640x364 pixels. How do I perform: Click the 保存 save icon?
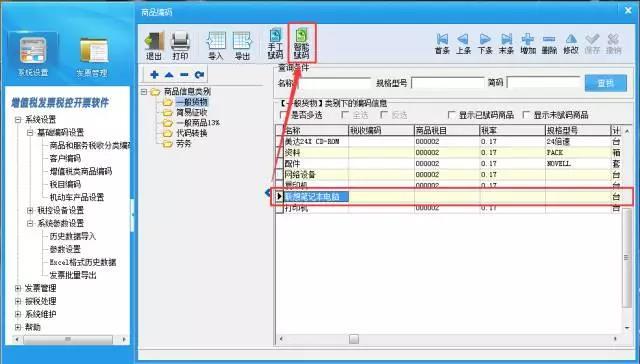pyautogui.click(x=592, y=44)
